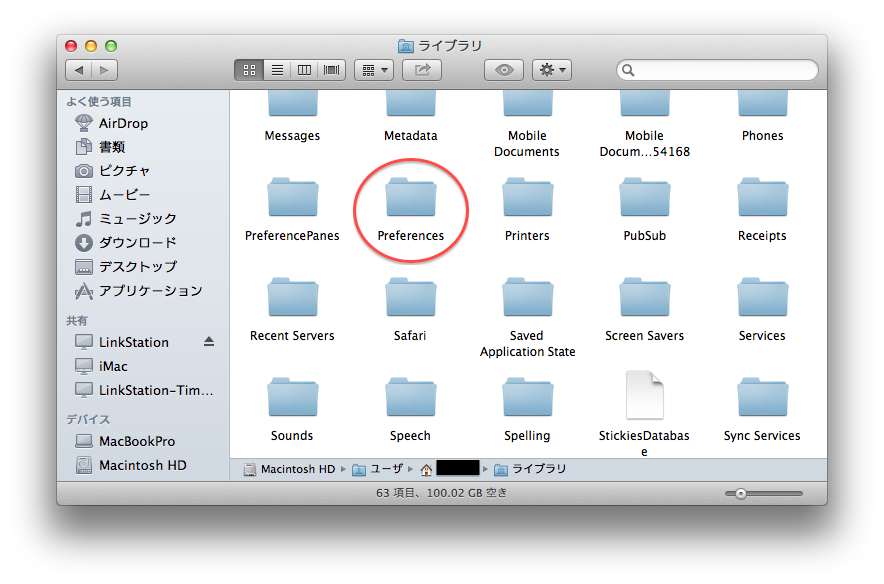Adjust the icon size slider
884x584 pixels.
741,494
